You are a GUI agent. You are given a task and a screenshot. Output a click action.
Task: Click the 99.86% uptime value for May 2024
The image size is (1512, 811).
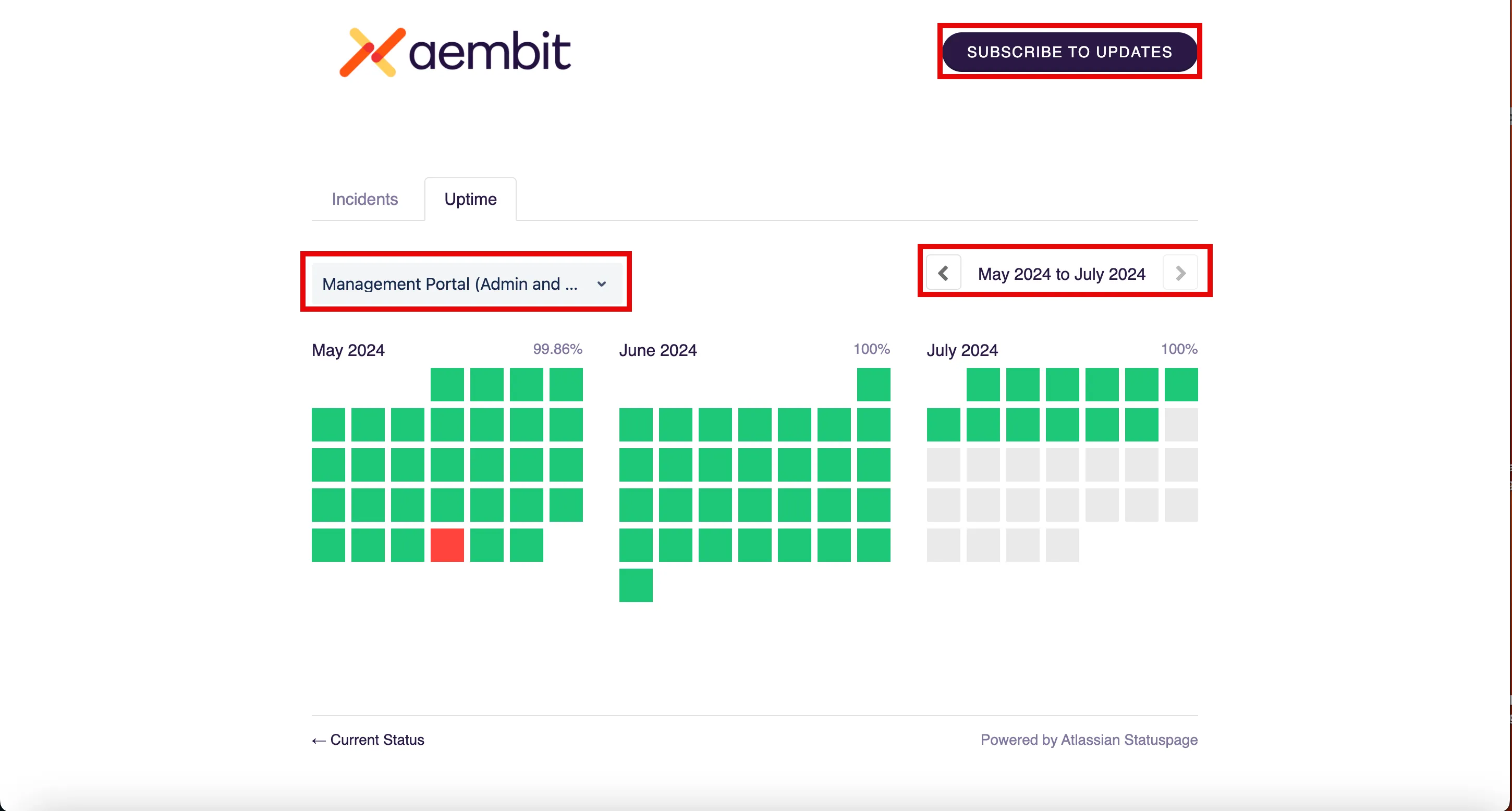coord(557,349)
